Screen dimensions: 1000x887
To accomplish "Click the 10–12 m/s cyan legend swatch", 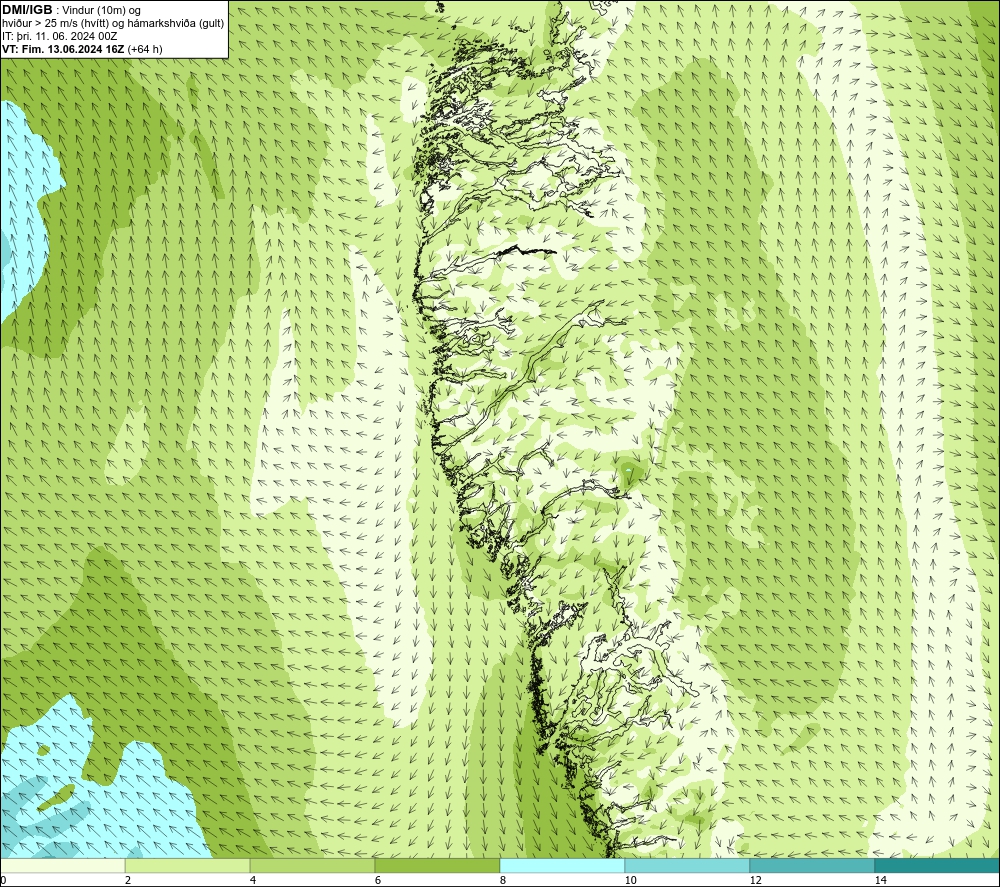I will coord(688,865).
